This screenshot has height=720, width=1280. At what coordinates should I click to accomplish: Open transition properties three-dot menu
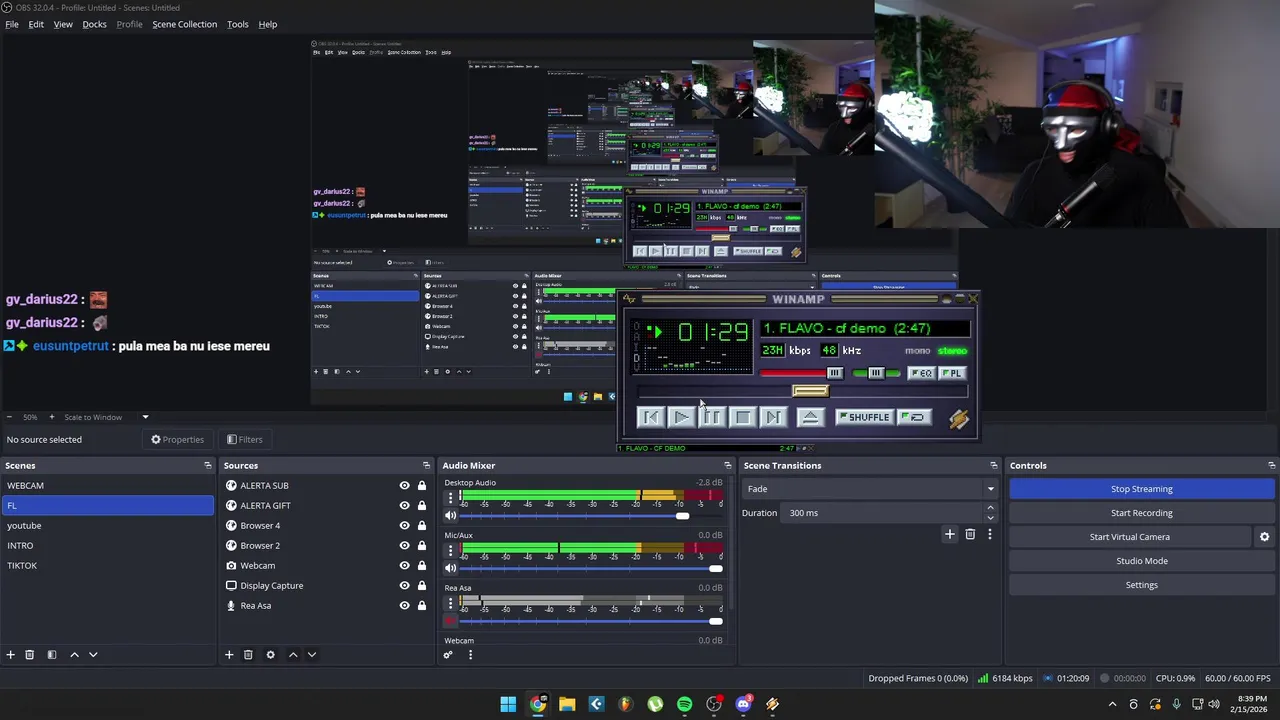pyautogui.click(x=990, y=534)
